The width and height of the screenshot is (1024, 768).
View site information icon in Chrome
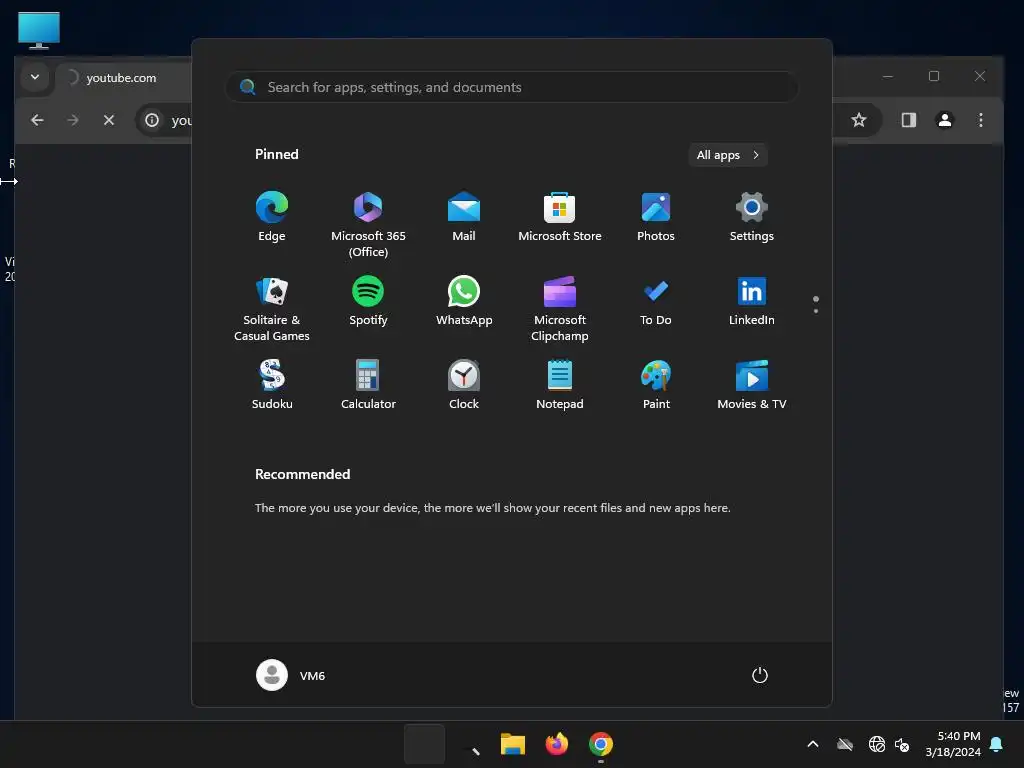152,120
